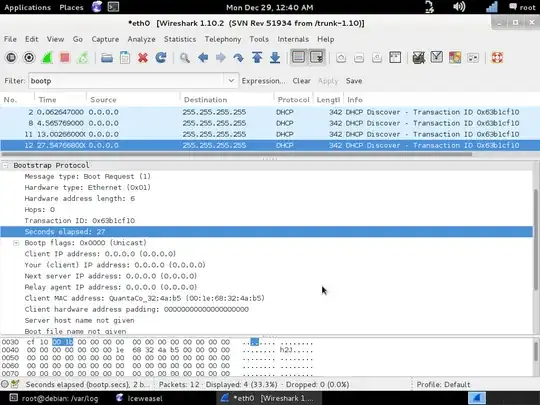
Task: Open the Go menu
Action: (x=77, y=39)
